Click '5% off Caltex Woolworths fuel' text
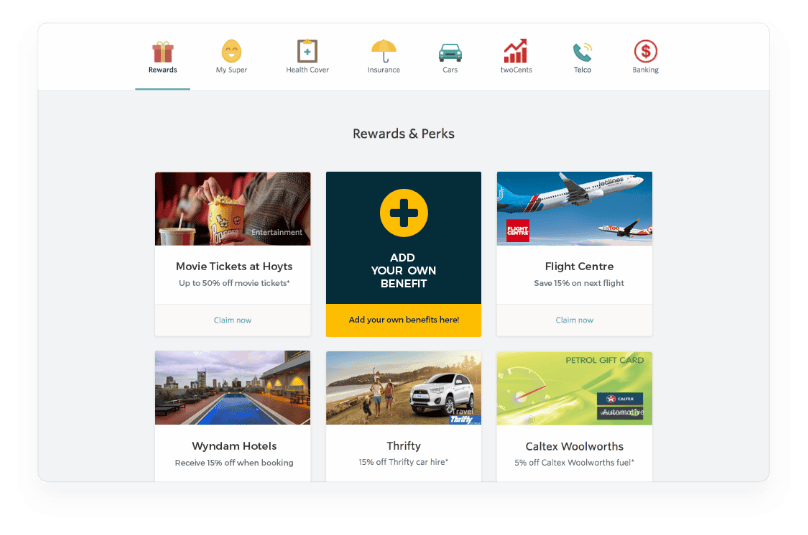The width and height of the screenshot is (808, 535). click(575, 463)
